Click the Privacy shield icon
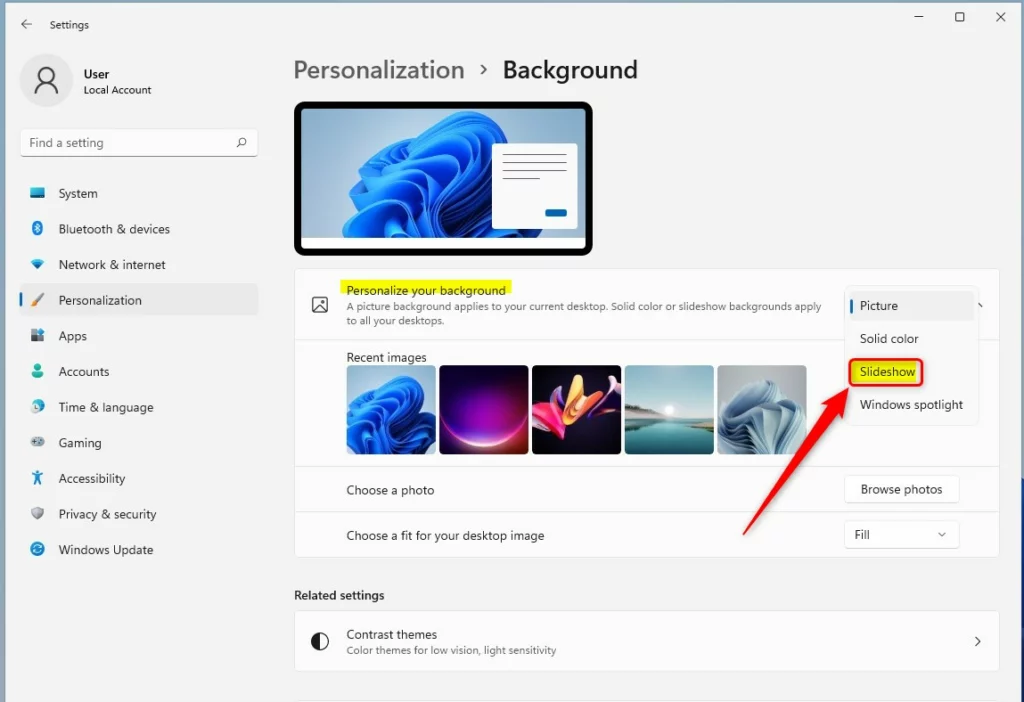Image resolution: width=1024 pixels, height=702 pixels. click(37, 513)
